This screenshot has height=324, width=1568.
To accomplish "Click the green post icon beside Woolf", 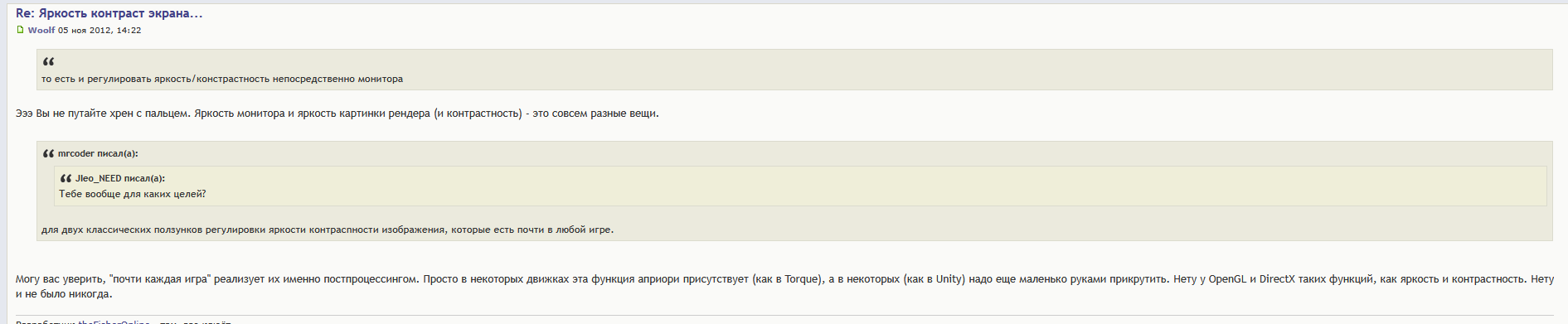I will click(21, 30).
